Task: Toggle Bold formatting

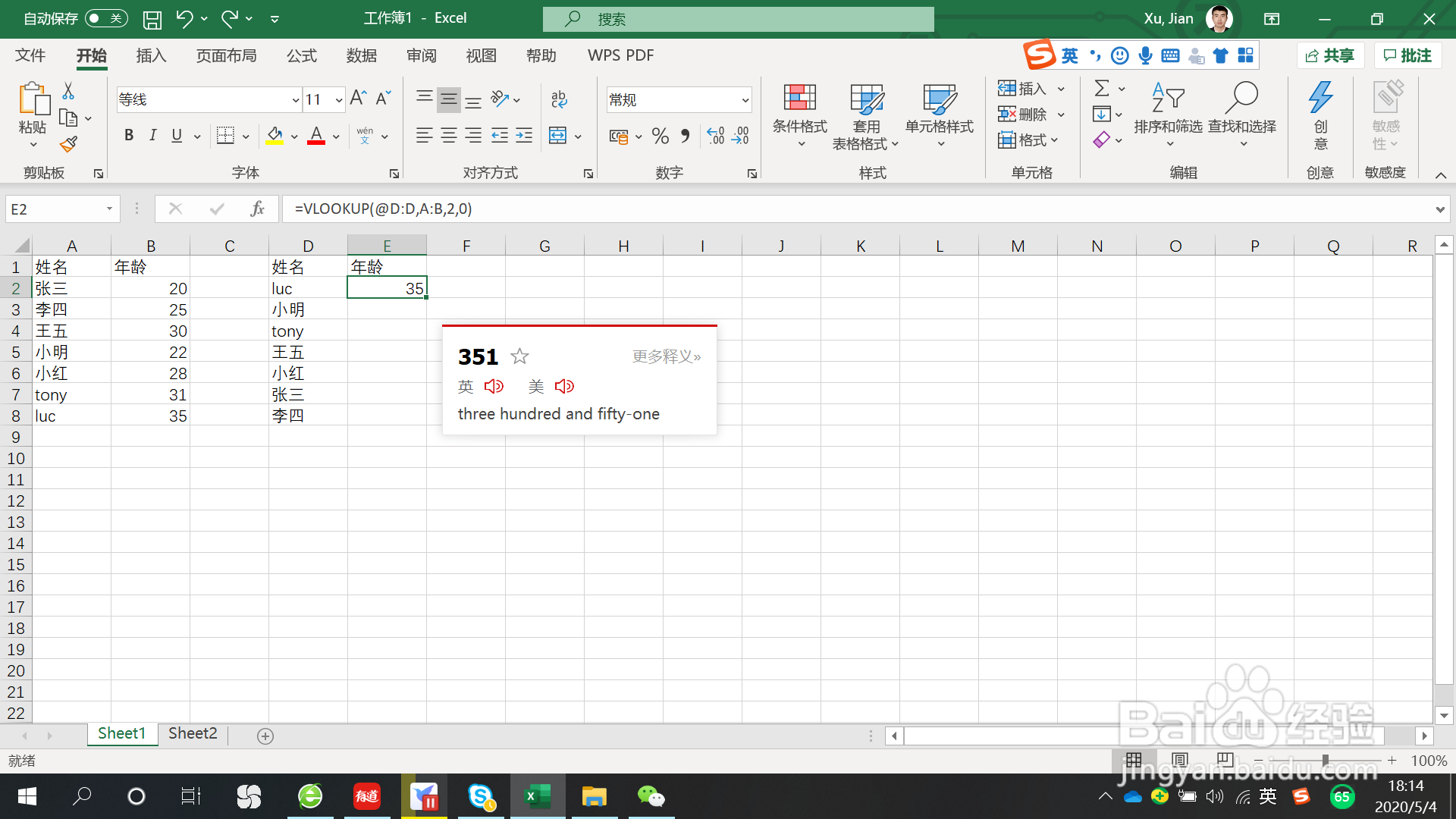Action: pyautogui.click(x=129, y=136)
